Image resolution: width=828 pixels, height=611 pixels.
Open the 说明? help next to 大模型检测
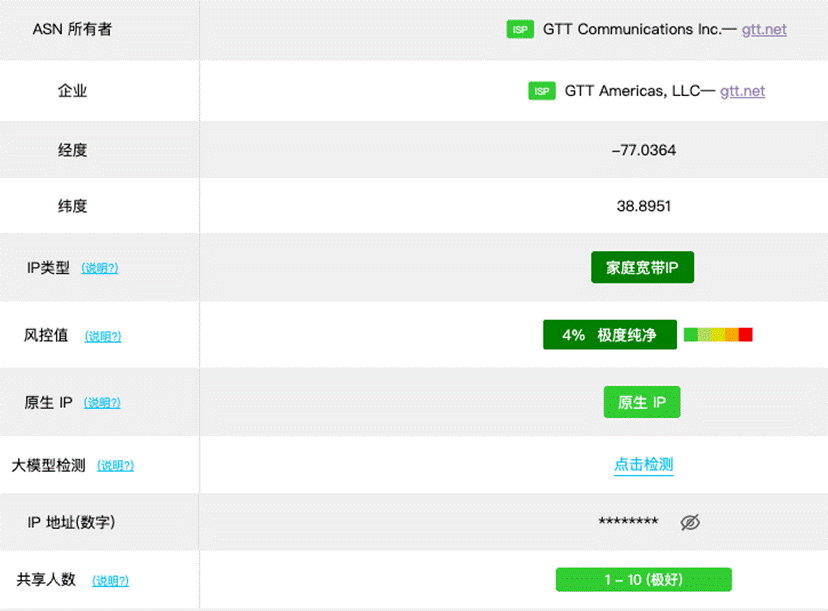[115, 465]
